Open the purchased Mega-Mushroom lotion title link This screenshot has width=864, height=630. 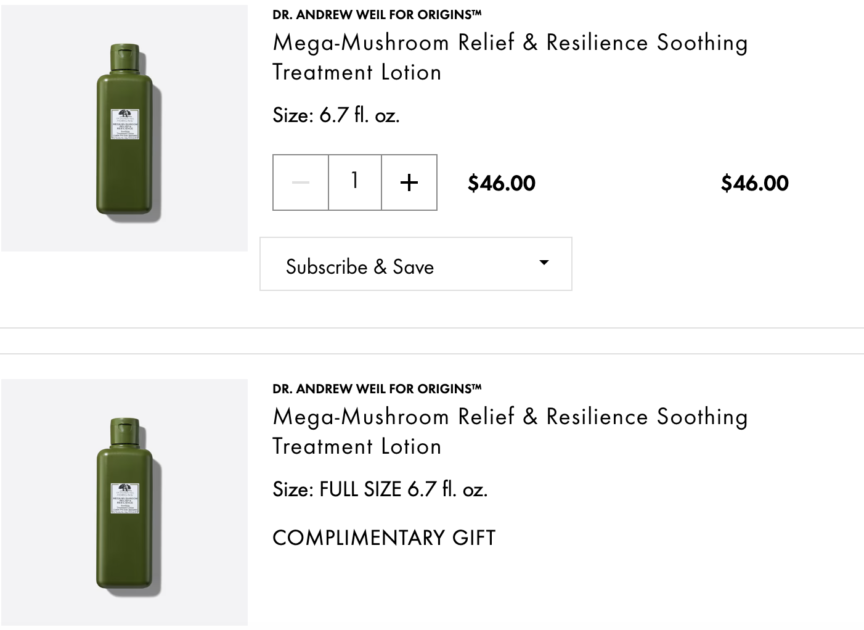point(509,57)
